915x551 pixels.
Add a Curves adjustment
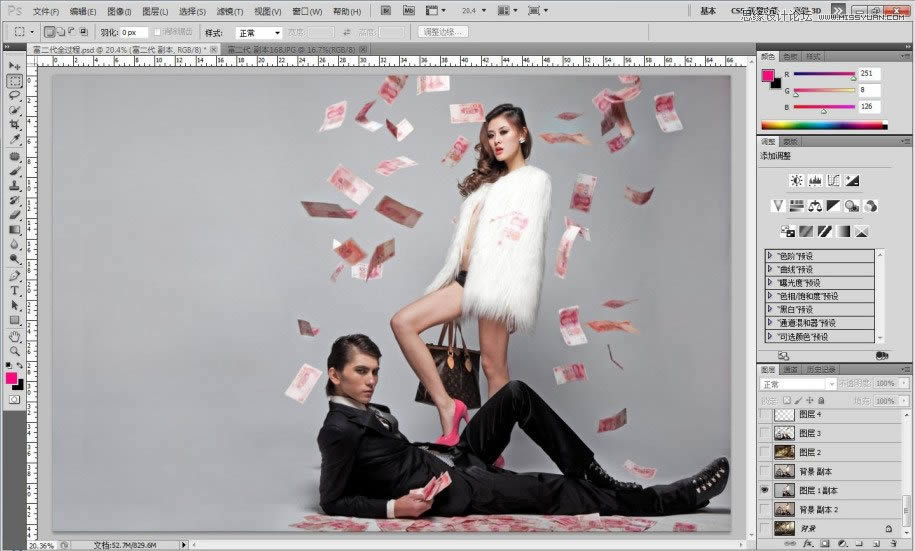(833, 180)
